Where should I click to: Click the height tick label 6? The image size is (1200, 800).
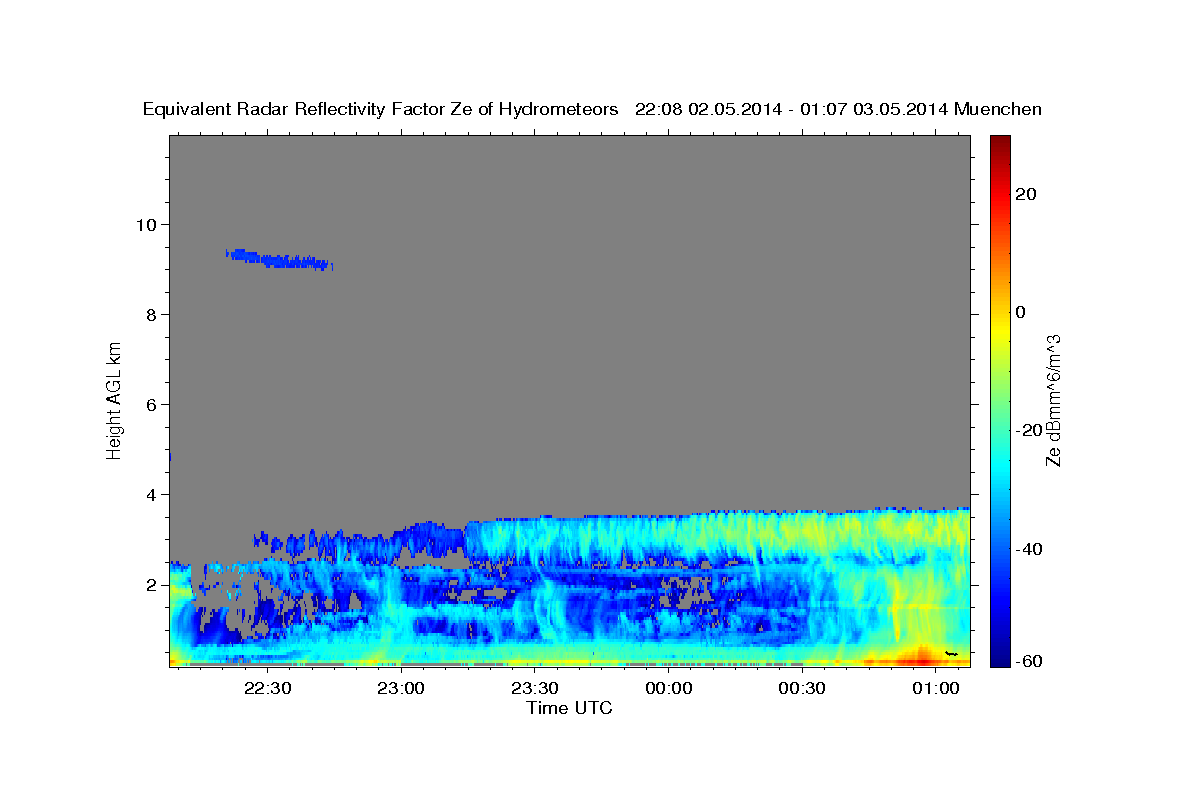click(153, 404)
